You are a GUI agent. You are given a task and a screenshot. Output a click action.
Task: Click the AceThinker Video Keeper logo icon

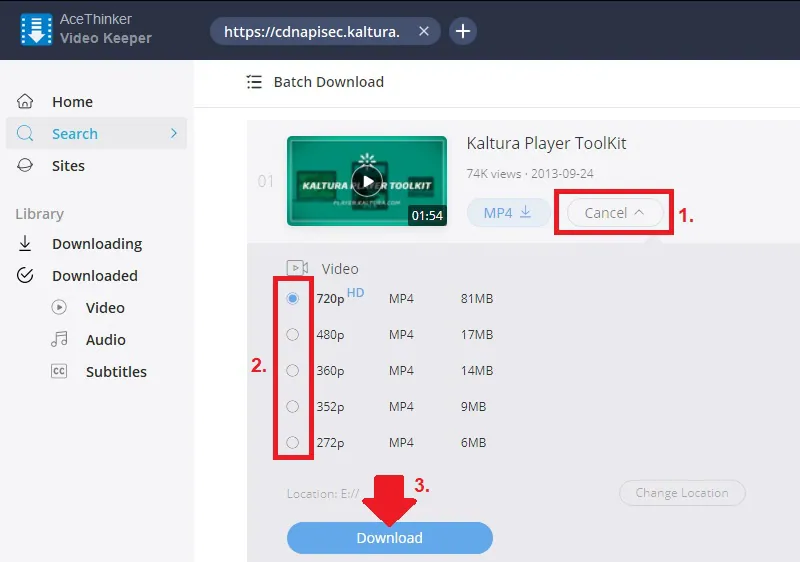[x=36, y=30]
